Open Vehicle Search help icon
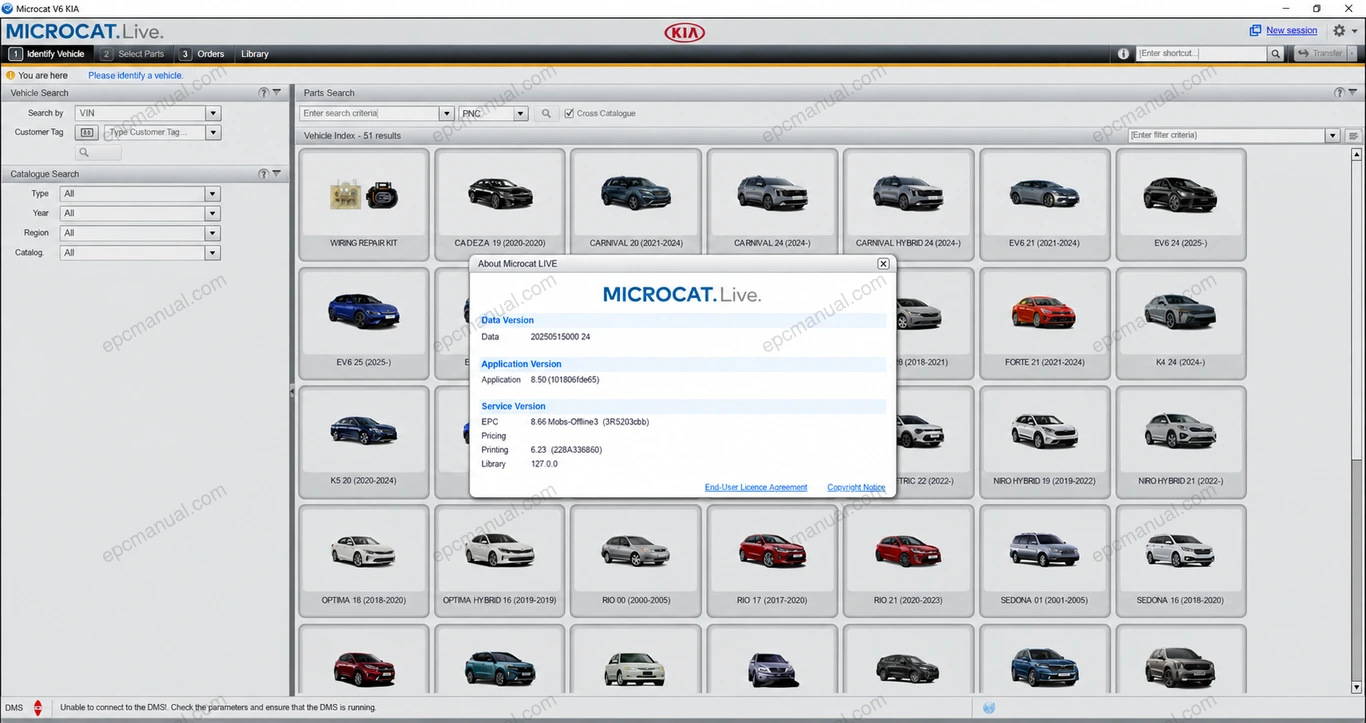This screenshot has width=1366, height=723. [264, 93]
